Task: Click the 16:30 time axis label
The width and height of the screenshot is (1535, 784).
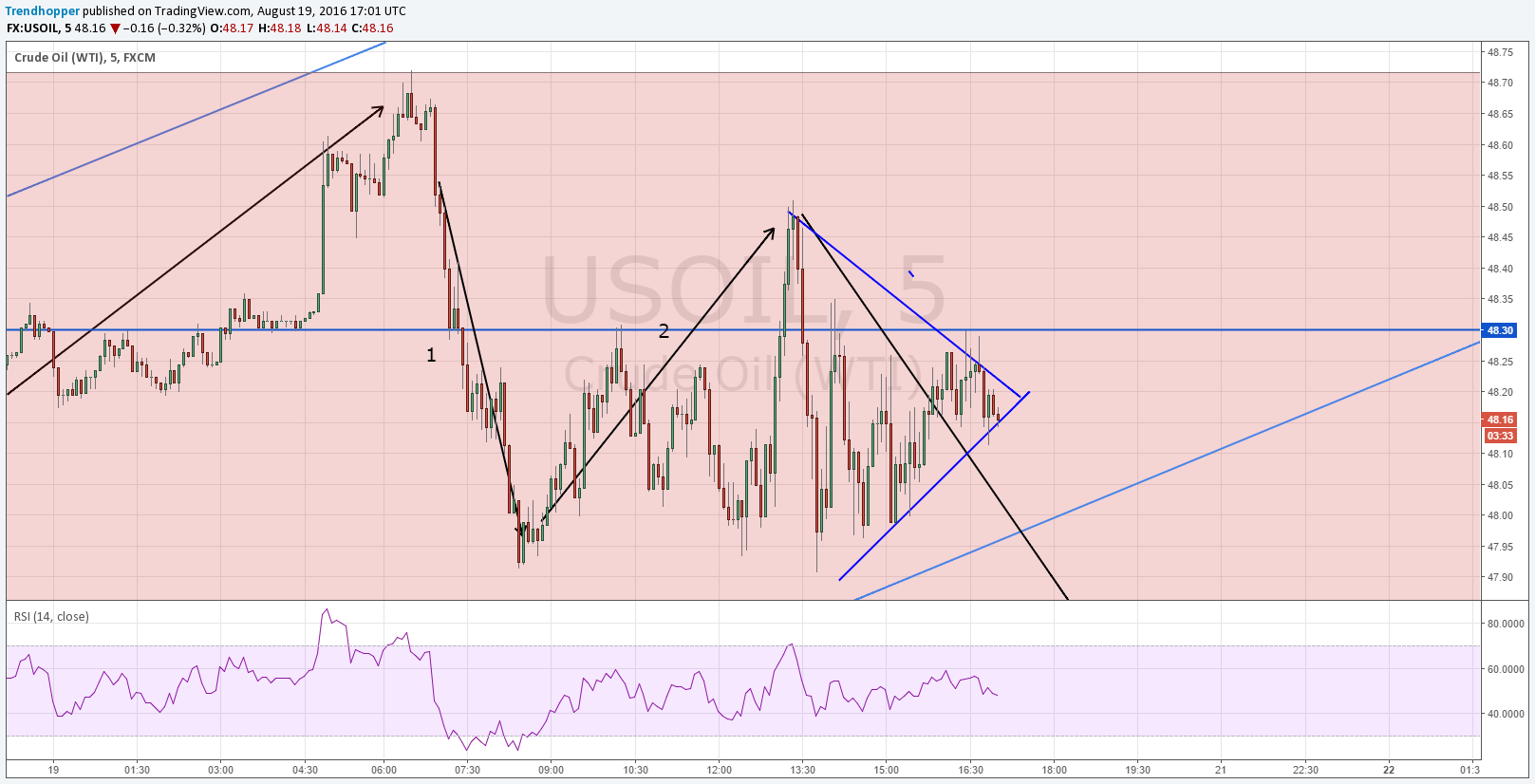Action: 970,770
